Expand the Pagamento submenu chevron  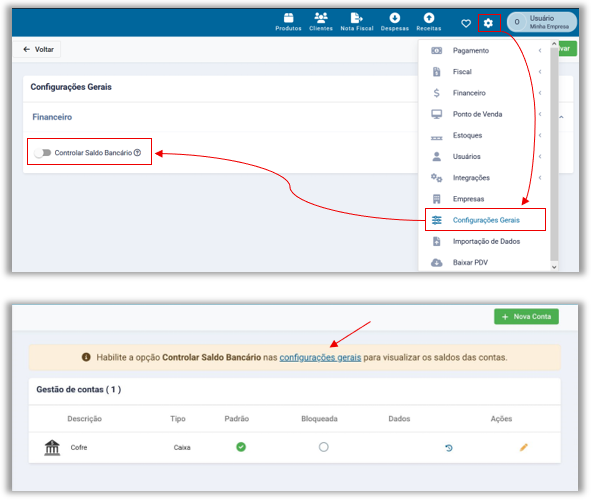[540, 51]
